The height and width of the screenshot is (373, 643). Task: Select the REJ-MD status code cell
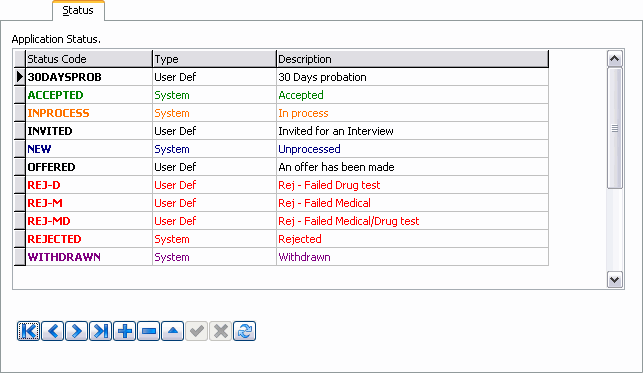[89, 221]
